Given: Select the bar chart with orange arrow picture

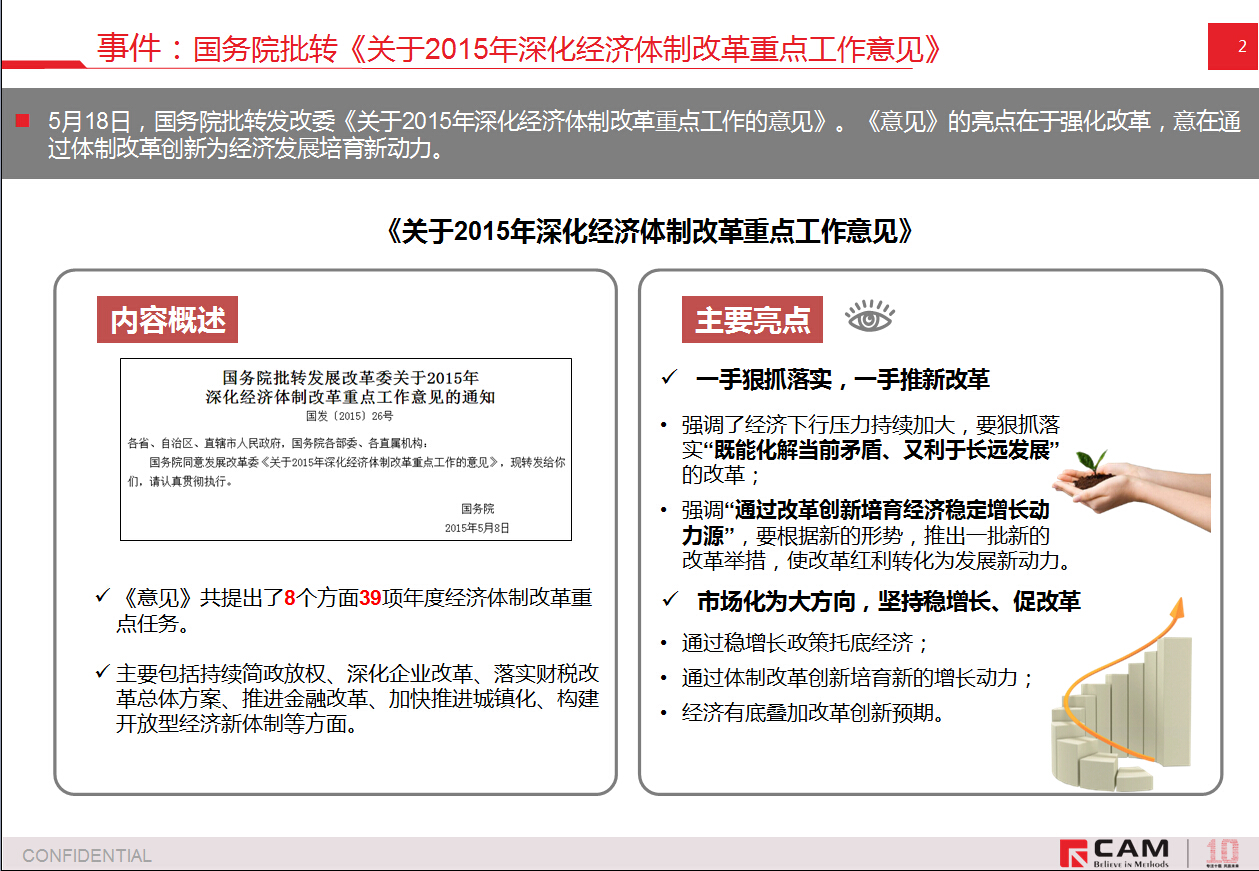Looking at the screenshot, I should (x=1121, y=693).
